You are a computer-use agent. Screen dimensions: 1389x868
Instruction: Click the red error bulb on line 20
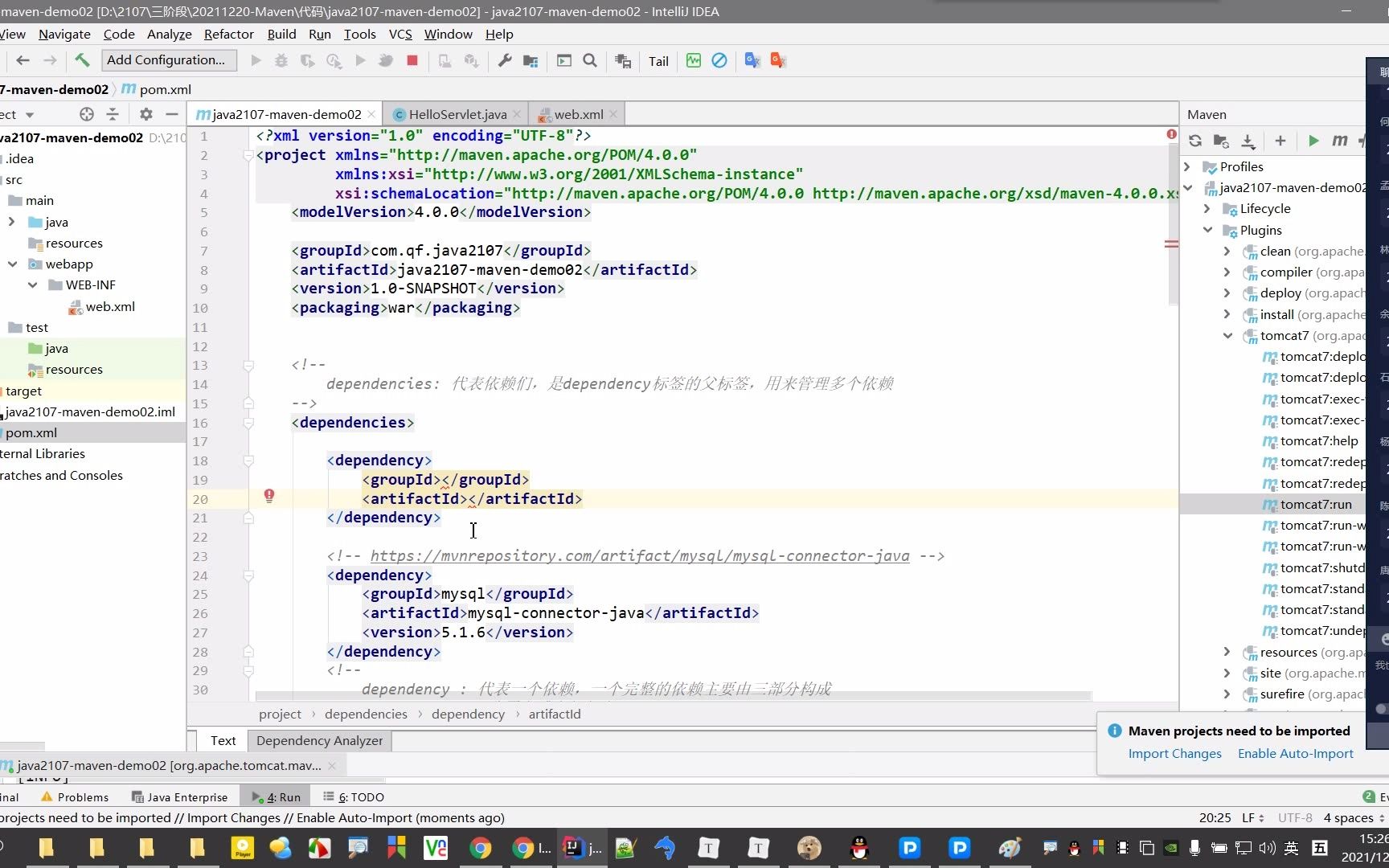(x=269, y=497)
